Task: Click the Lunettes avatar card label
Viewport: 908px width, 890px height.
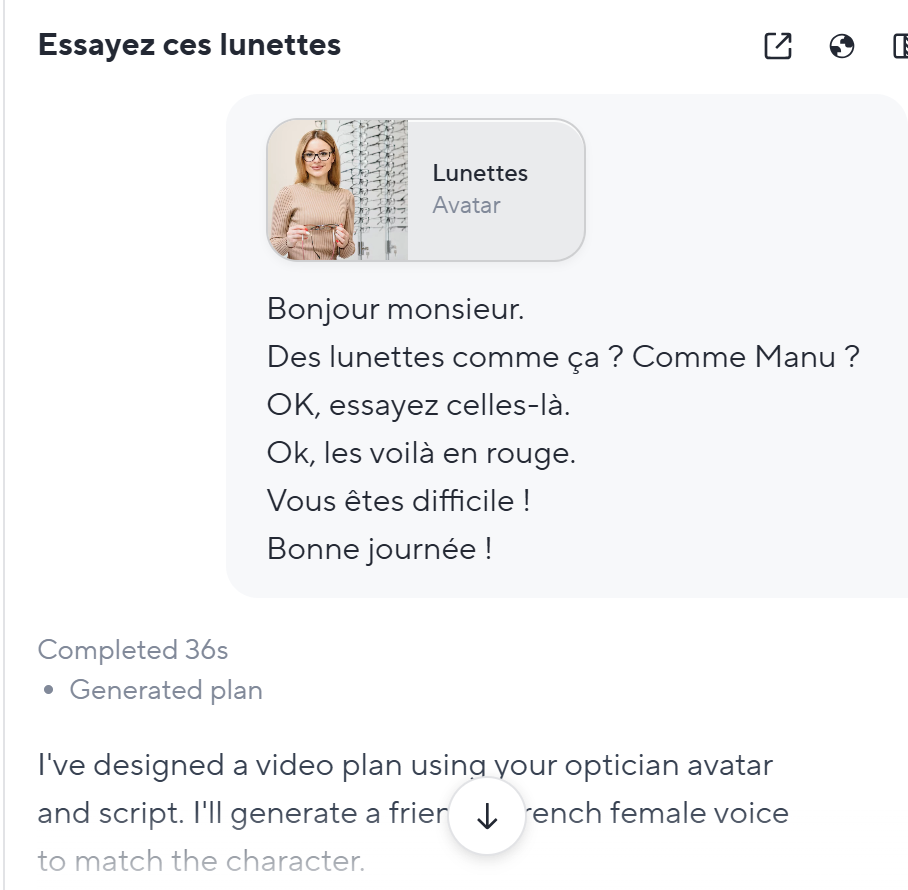Action: [480, 173]
